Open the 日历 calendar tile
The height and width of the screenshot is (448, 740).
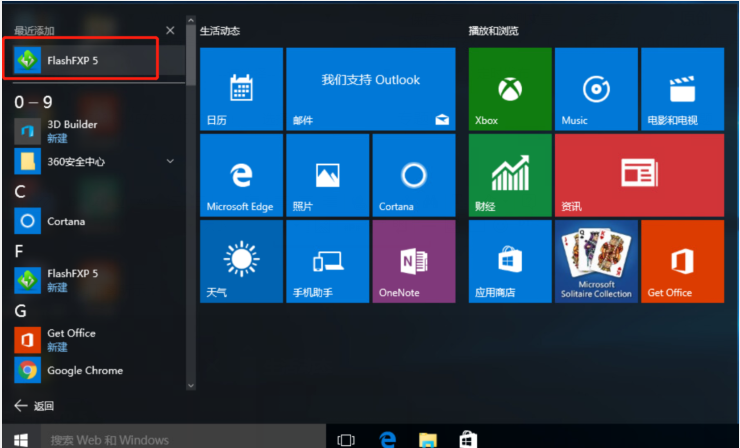(242, 89)
